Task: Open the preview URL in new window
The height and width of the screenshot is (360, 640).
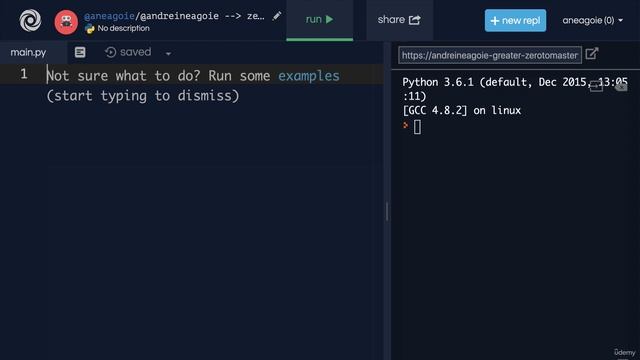Action: (x=592, y=54)
